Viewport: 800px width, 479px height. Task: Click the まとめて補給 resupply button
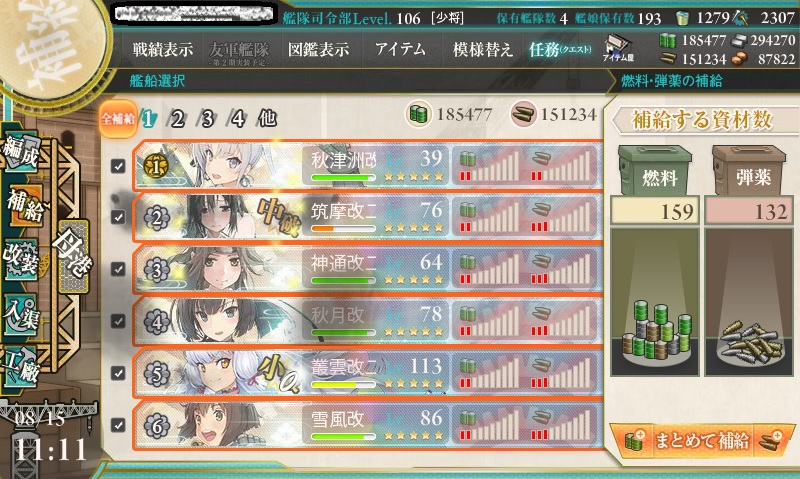tap(702, 440)
